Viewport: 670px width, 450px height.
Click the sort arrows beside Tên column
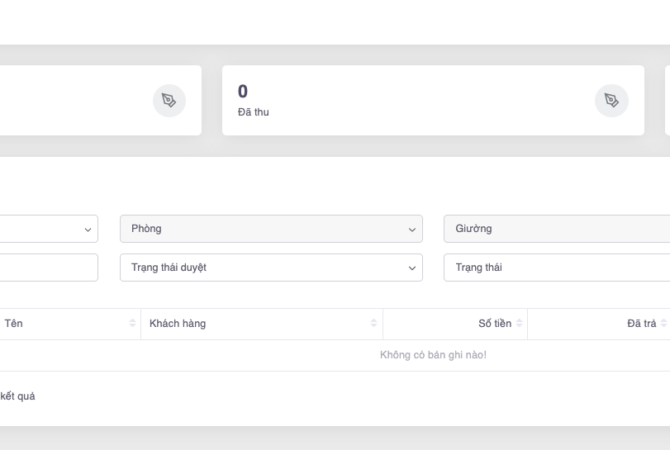click(x=132, y=323)
